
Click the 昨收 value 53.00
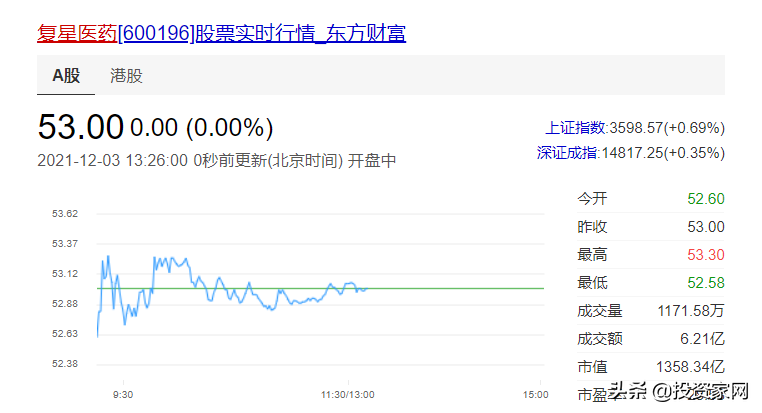(x=706, y=226)
